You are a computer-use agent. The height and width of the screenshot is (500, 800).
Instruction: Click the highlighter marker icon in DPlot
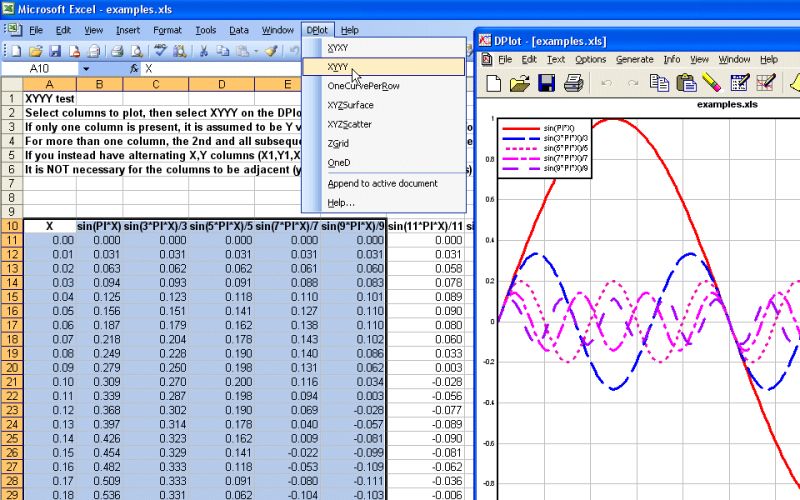click(x=712, y=83)
